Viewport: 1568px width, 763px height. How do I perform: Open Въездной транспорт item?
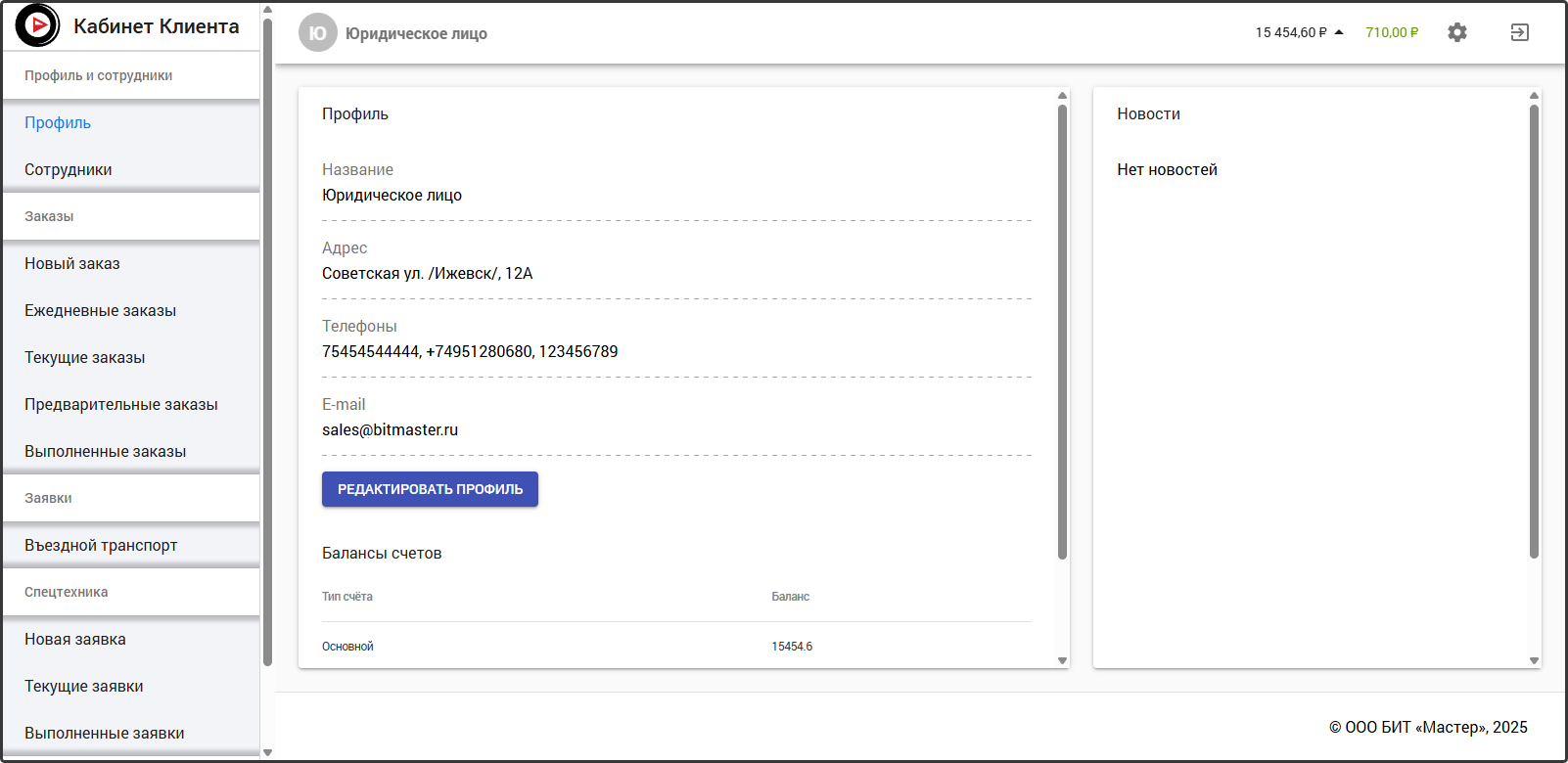click(101, 545)
